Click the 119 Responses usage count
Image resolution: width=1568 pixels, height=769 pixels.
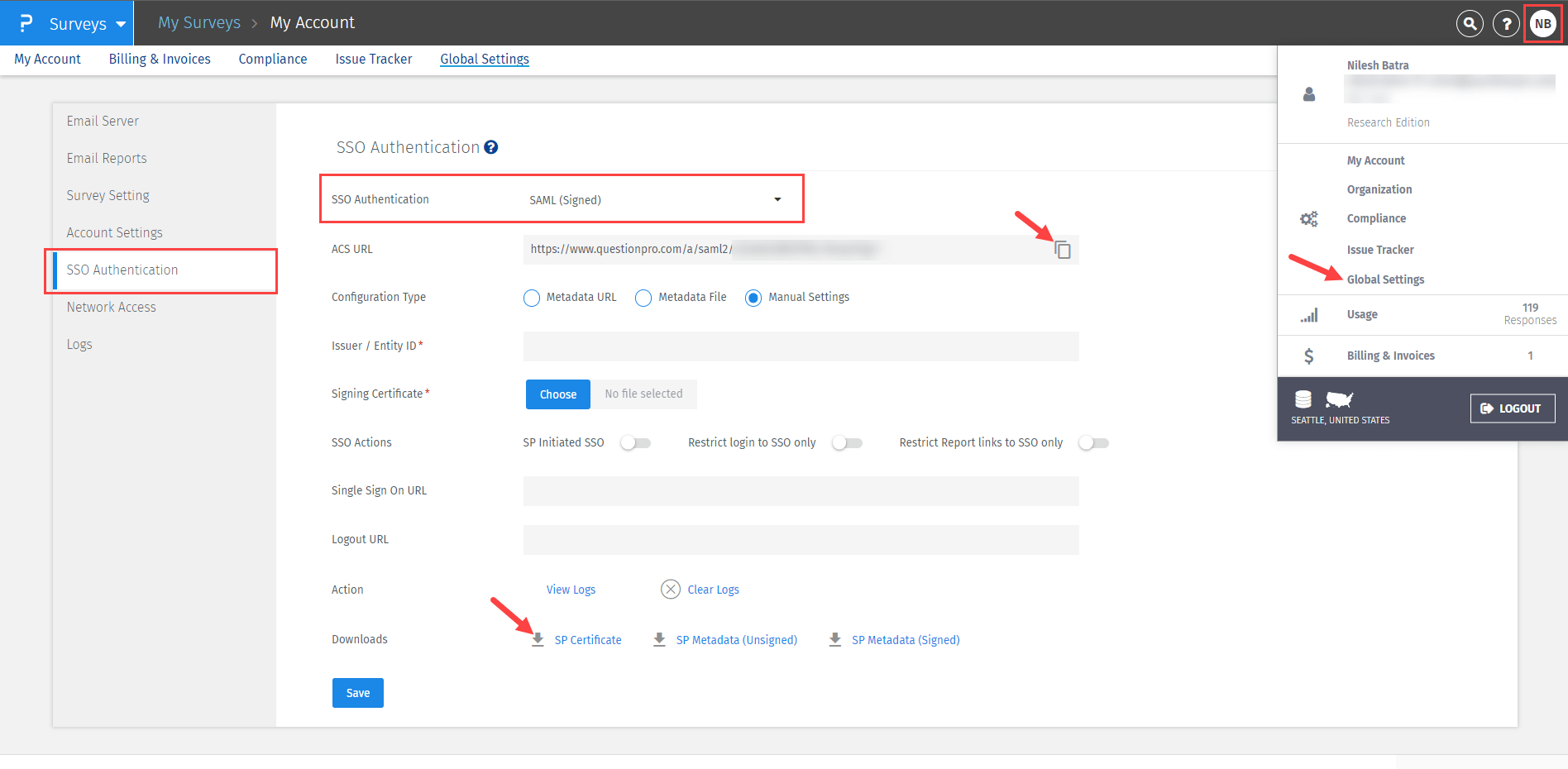coord(1530,314)
